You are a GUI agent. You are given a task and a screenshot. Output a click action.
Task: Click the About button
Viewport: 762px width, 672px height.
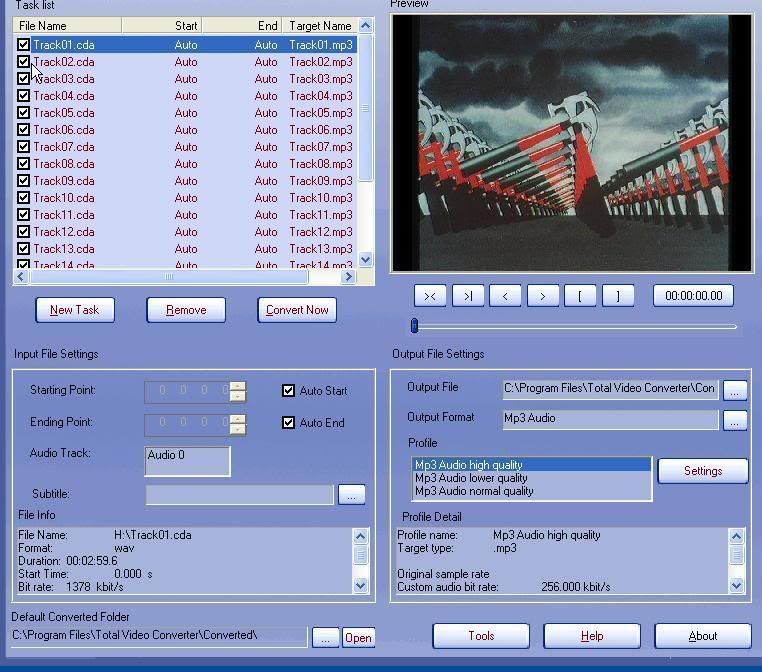[703, 636]
